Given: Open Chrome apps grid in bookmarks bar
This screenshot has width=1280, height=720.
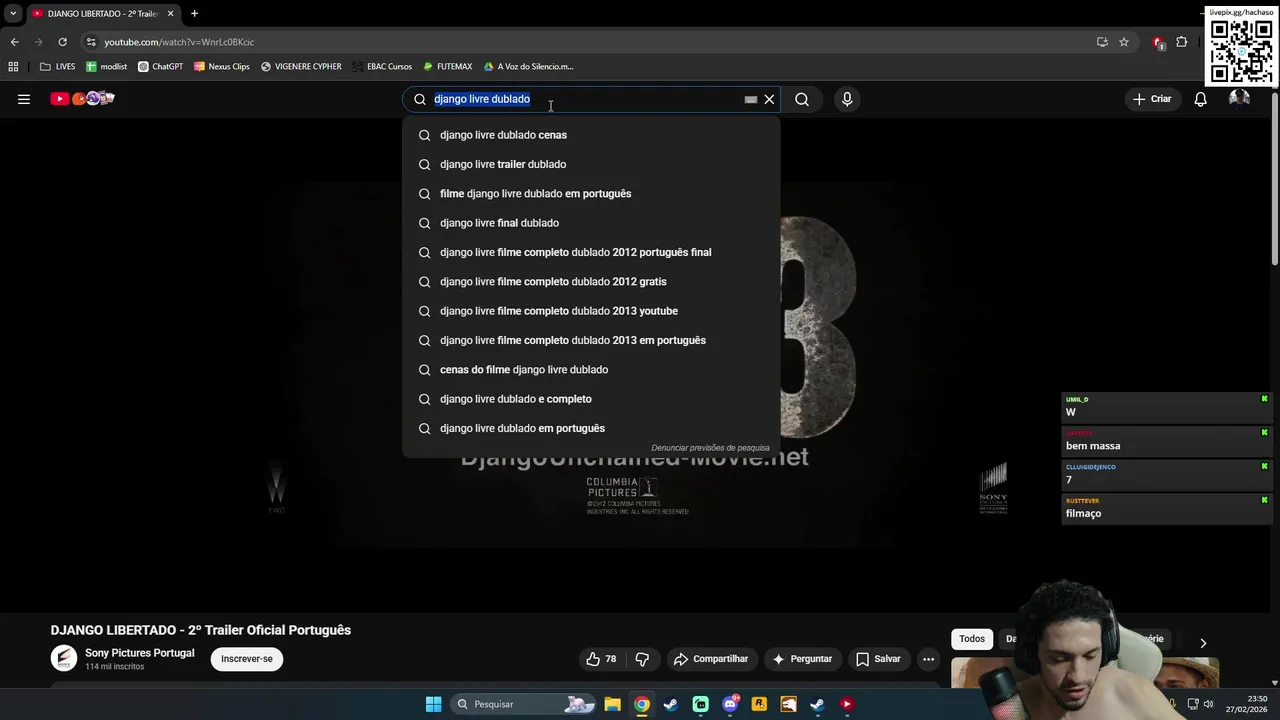Looking at the screenshot, I should 13,67.
